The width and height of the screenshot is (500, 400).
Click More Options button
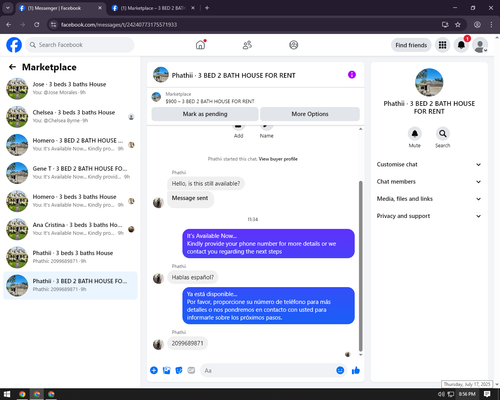point(310,114)
